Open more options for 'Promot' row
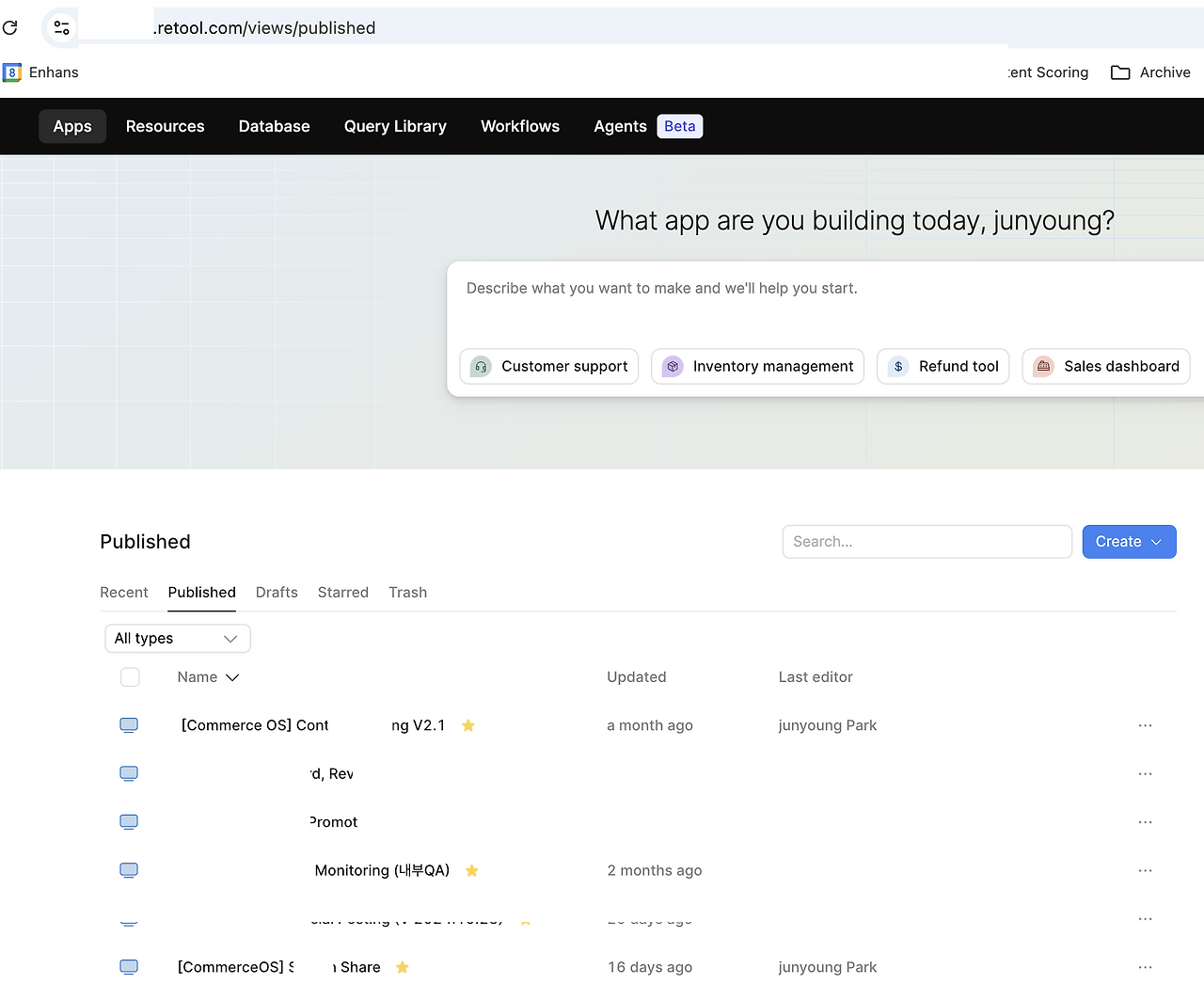The width and height of the screenshot is (1204, 1000). [x=1145, y=821]
